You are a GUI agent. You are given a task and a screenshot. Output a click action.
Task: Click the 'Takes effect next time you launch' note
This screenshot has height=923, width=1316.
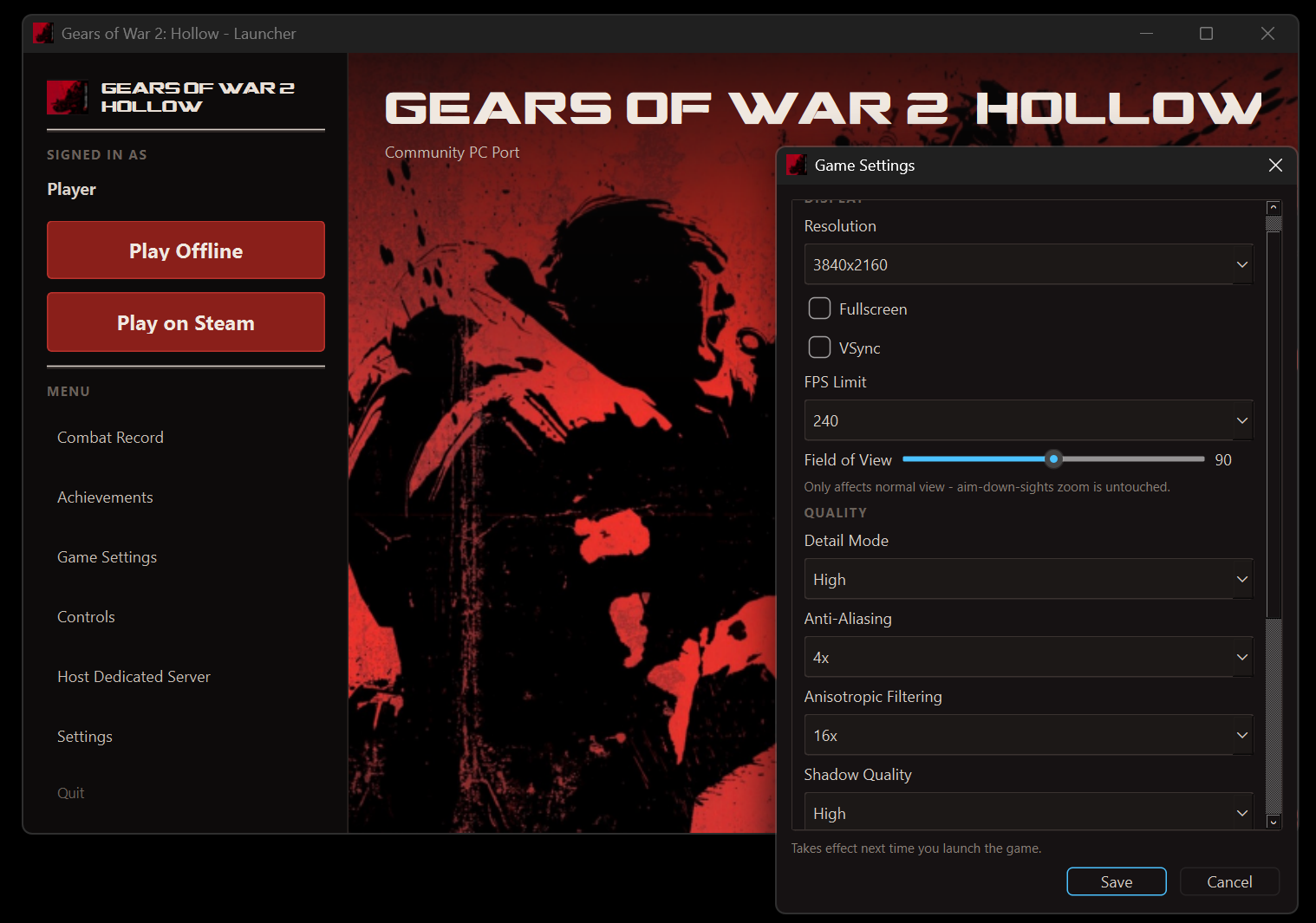[916, 848]
